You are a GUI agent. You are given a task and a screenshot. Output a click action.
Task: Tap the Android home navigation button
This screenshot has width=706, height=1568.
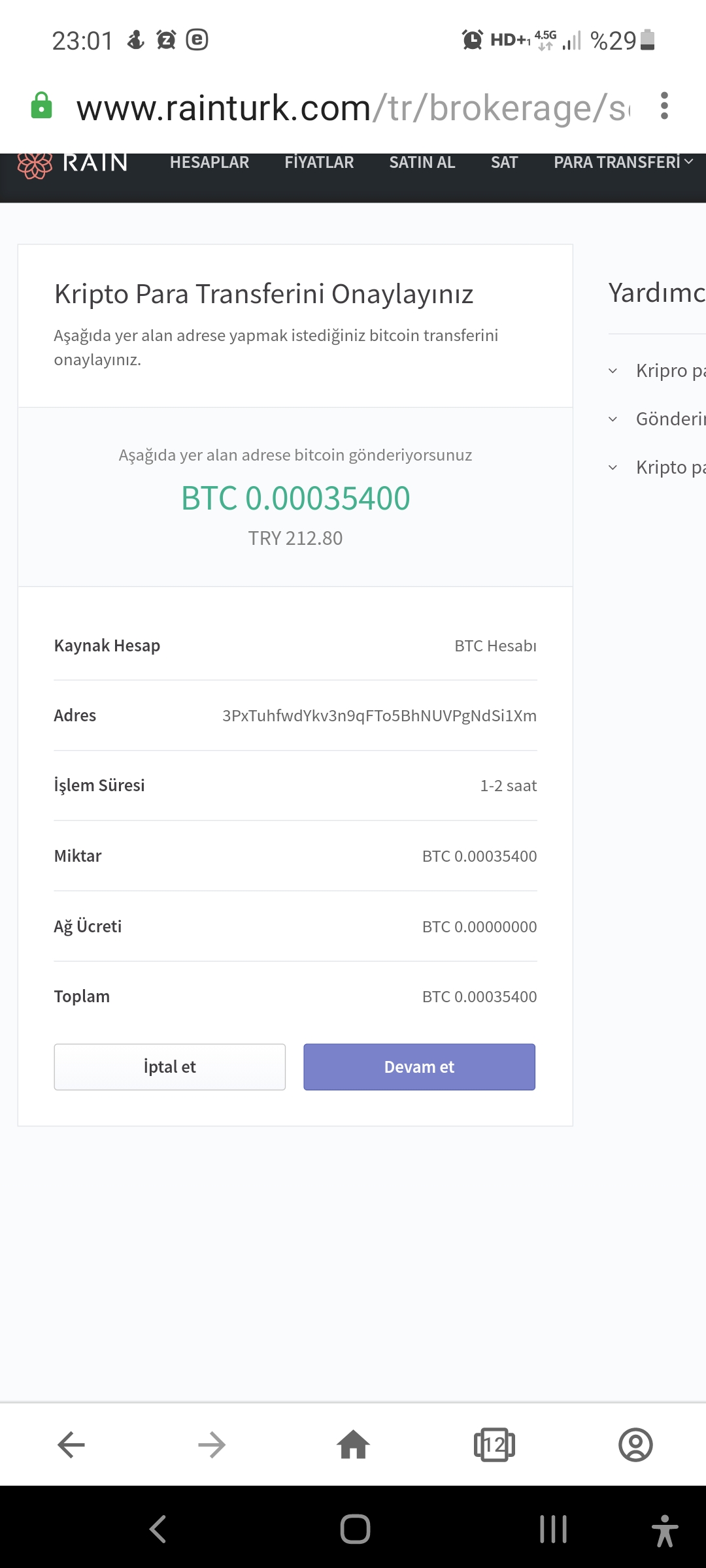[x=355, y=1529]
